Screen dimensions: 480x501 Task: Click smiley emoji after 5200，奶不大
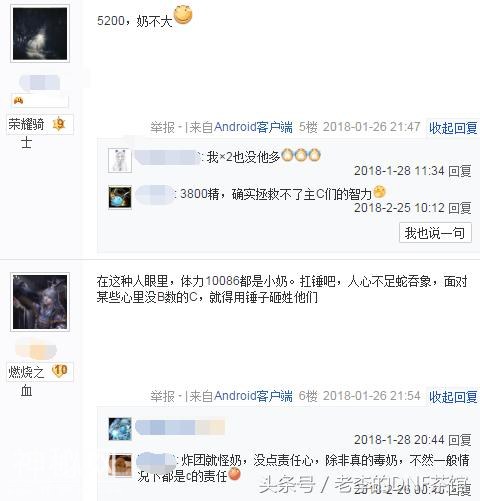(183, 15)
